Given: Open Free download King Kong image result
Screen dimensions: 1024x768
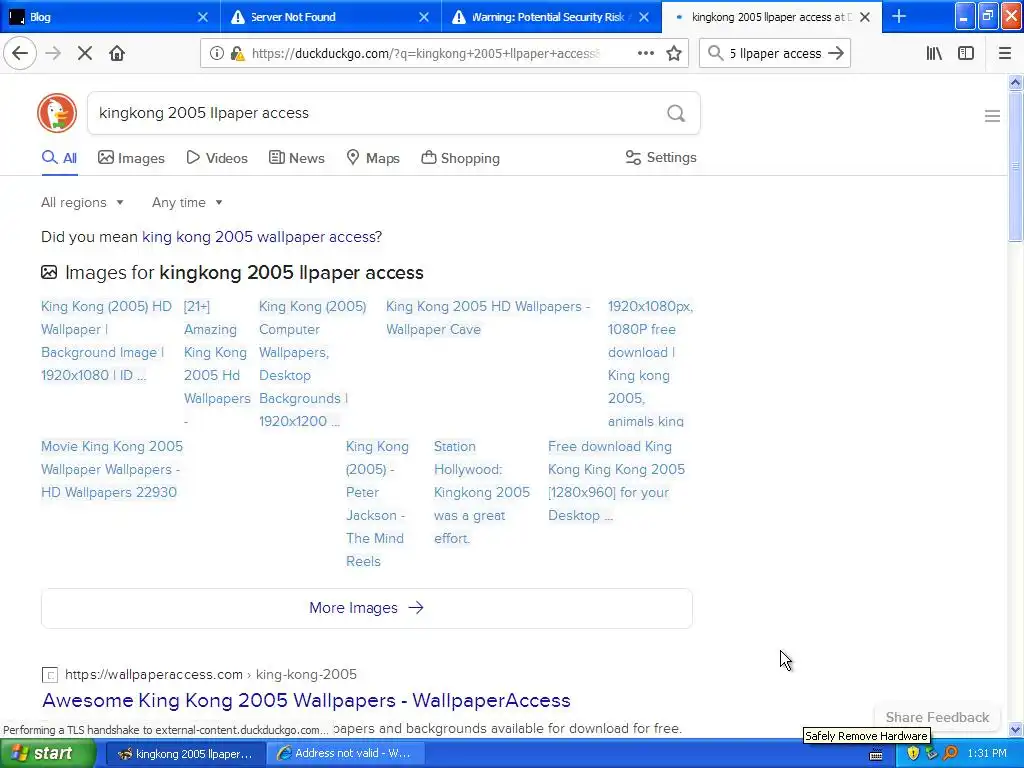Looking at the screenshot, I should (616, 481).
